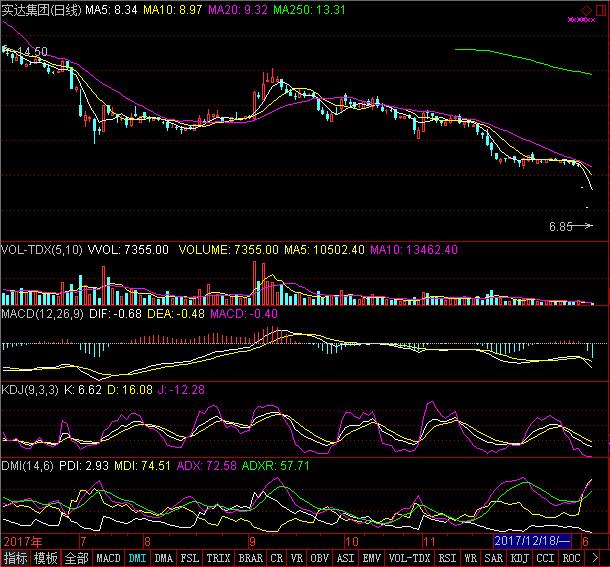Click the month 7 marker on the time axis
Viewport: 610px width, 567px height.
click(83, 541)
